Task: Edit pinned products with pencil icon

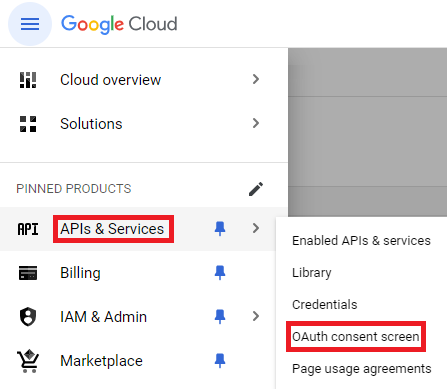Action: (256, 189)
